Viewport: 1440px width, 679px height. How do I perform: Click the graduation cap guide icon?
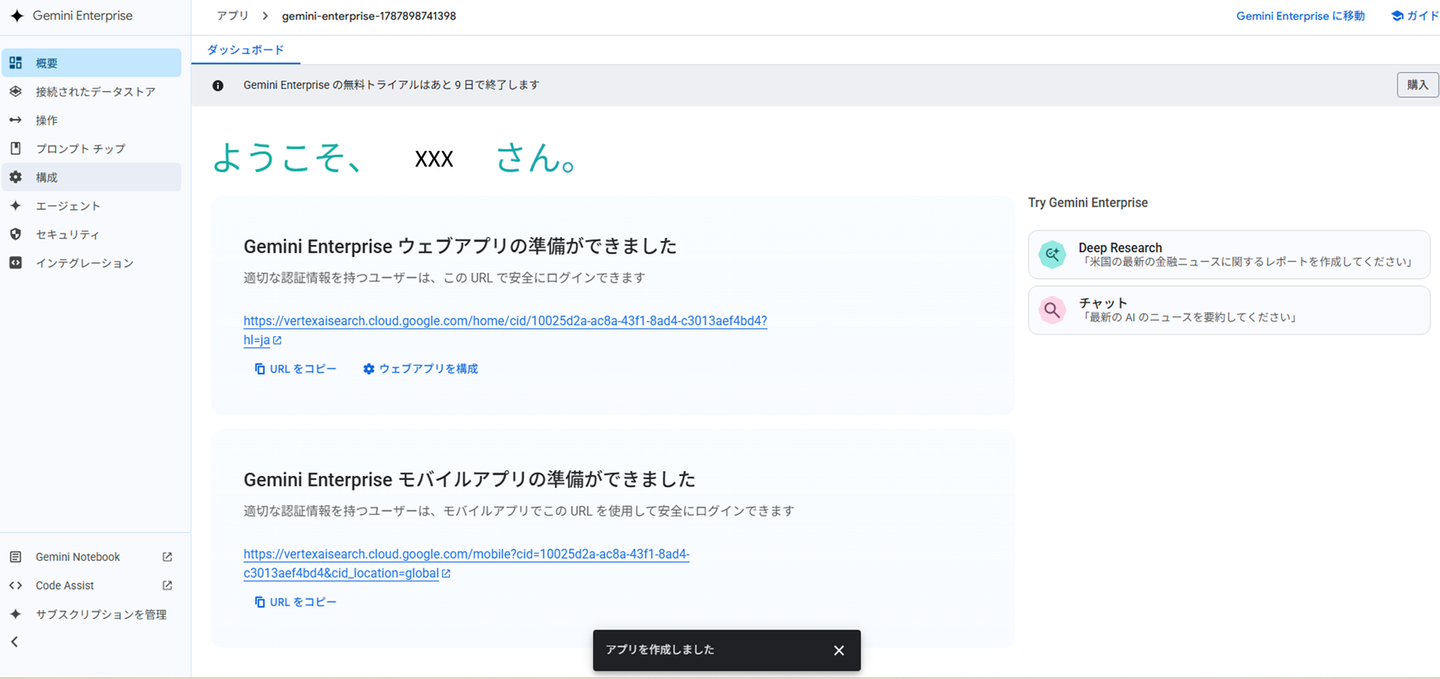[x=1398, y=16]
